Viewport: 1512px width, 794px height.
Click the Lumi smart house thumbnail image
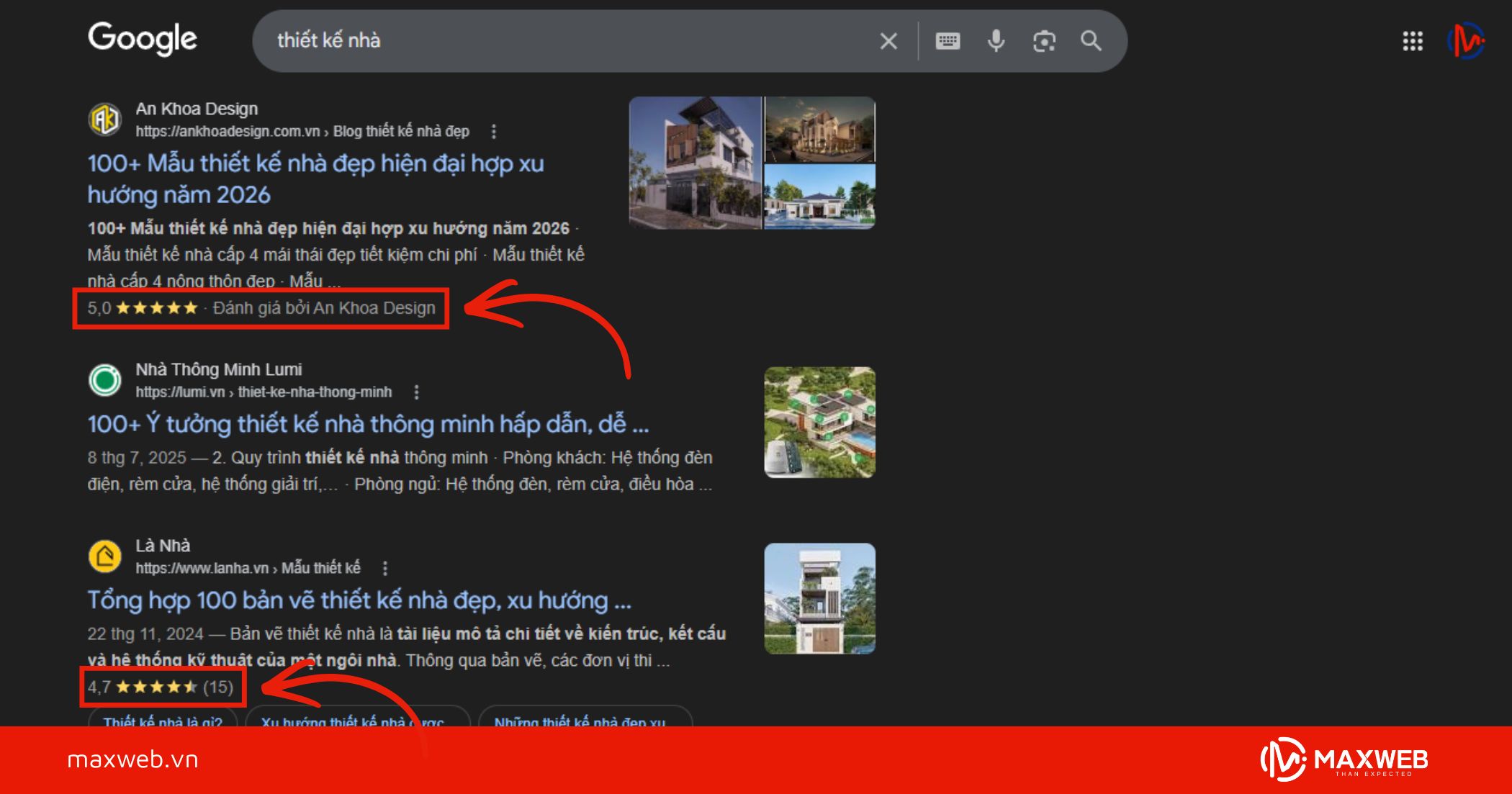tap(821, 423)
